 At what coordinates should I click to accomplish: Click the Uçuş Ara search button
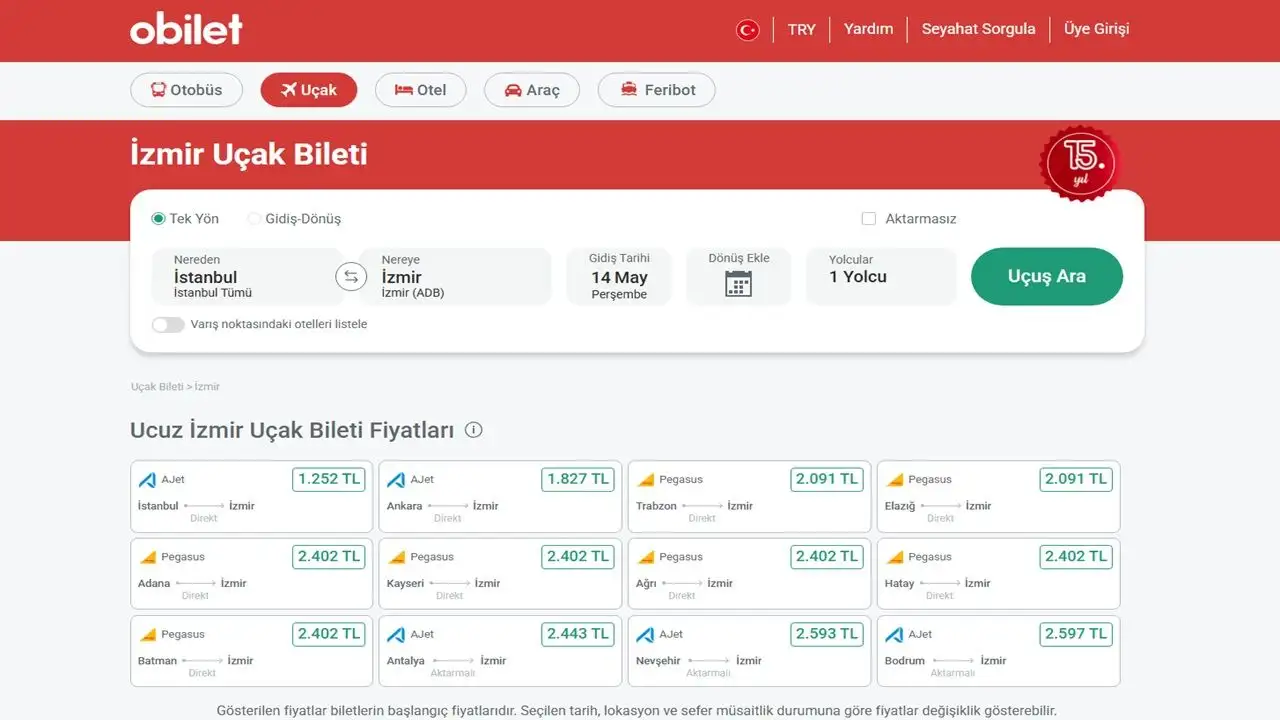[x=1047, y=277]
